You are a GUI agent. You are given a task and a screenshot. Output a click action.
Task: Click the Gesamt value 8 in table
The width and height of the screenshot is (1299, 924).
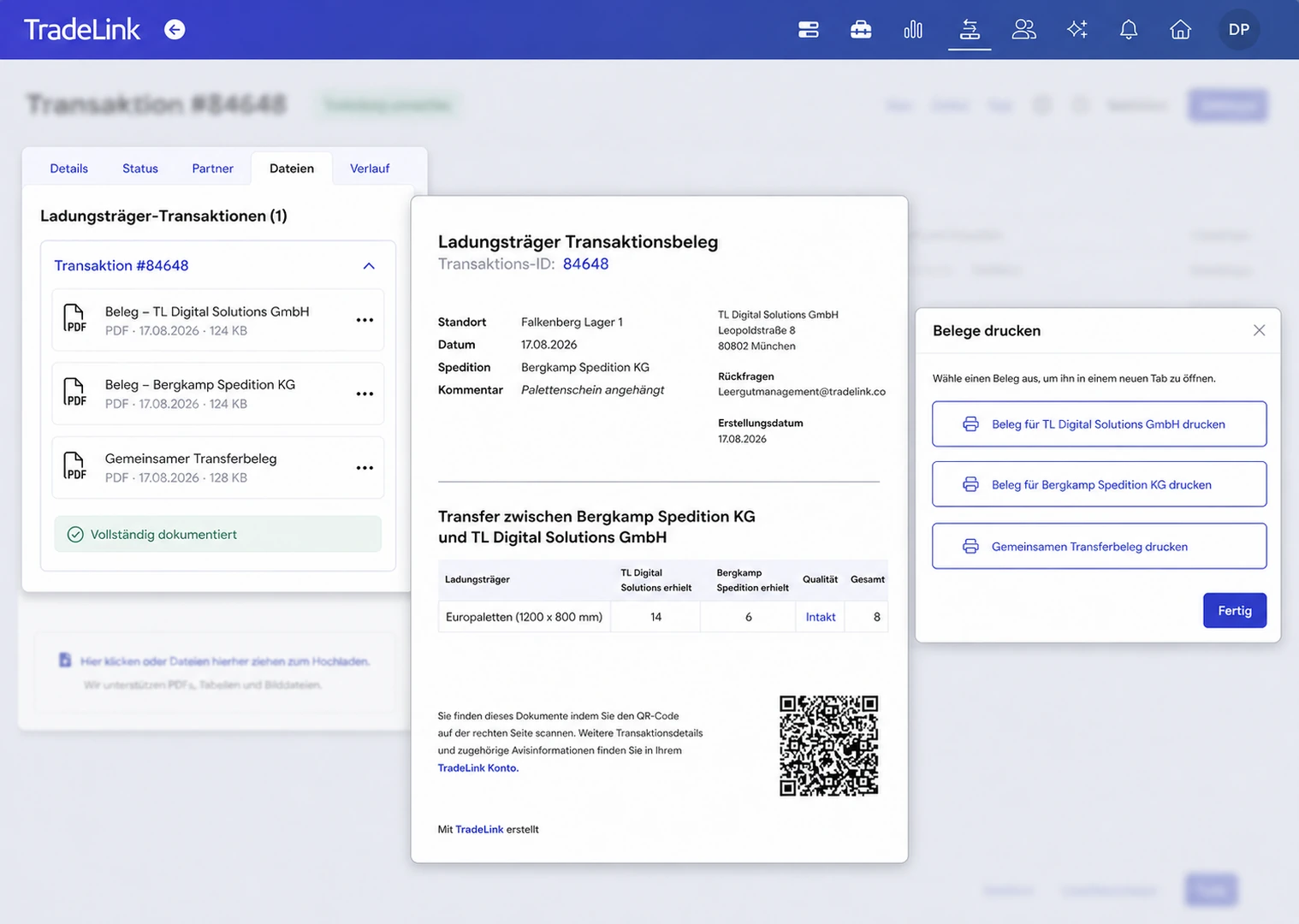coord(876,617)
